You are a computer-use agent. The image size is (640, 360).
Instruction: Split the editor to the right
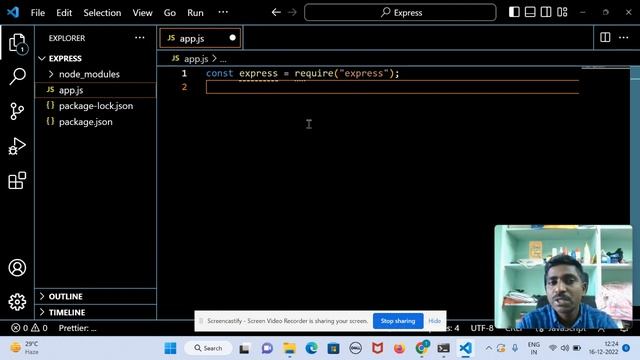tap(605, 38)
